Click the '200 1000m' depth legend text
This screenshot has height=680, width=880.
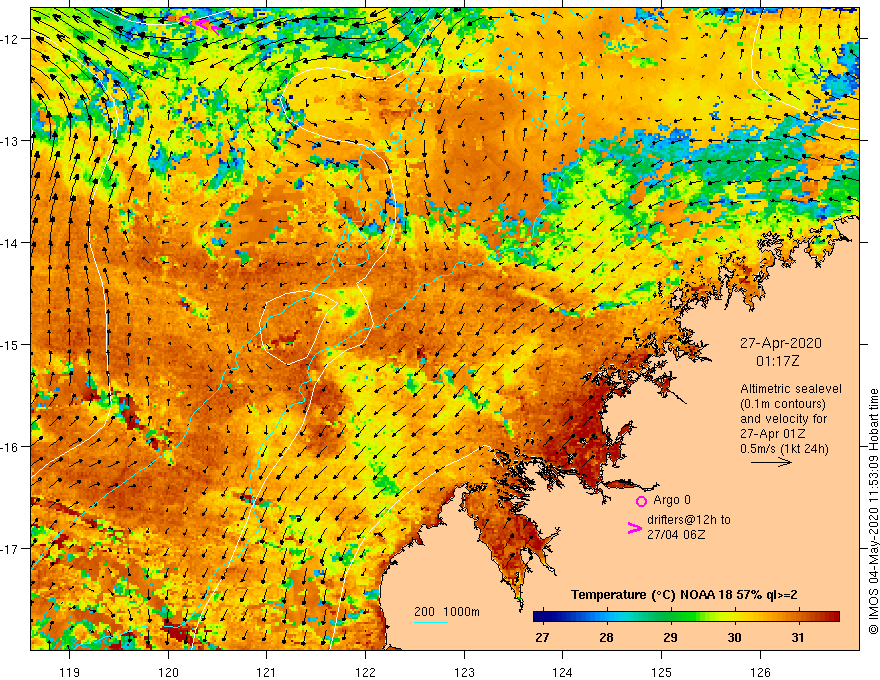pos(447,612)
